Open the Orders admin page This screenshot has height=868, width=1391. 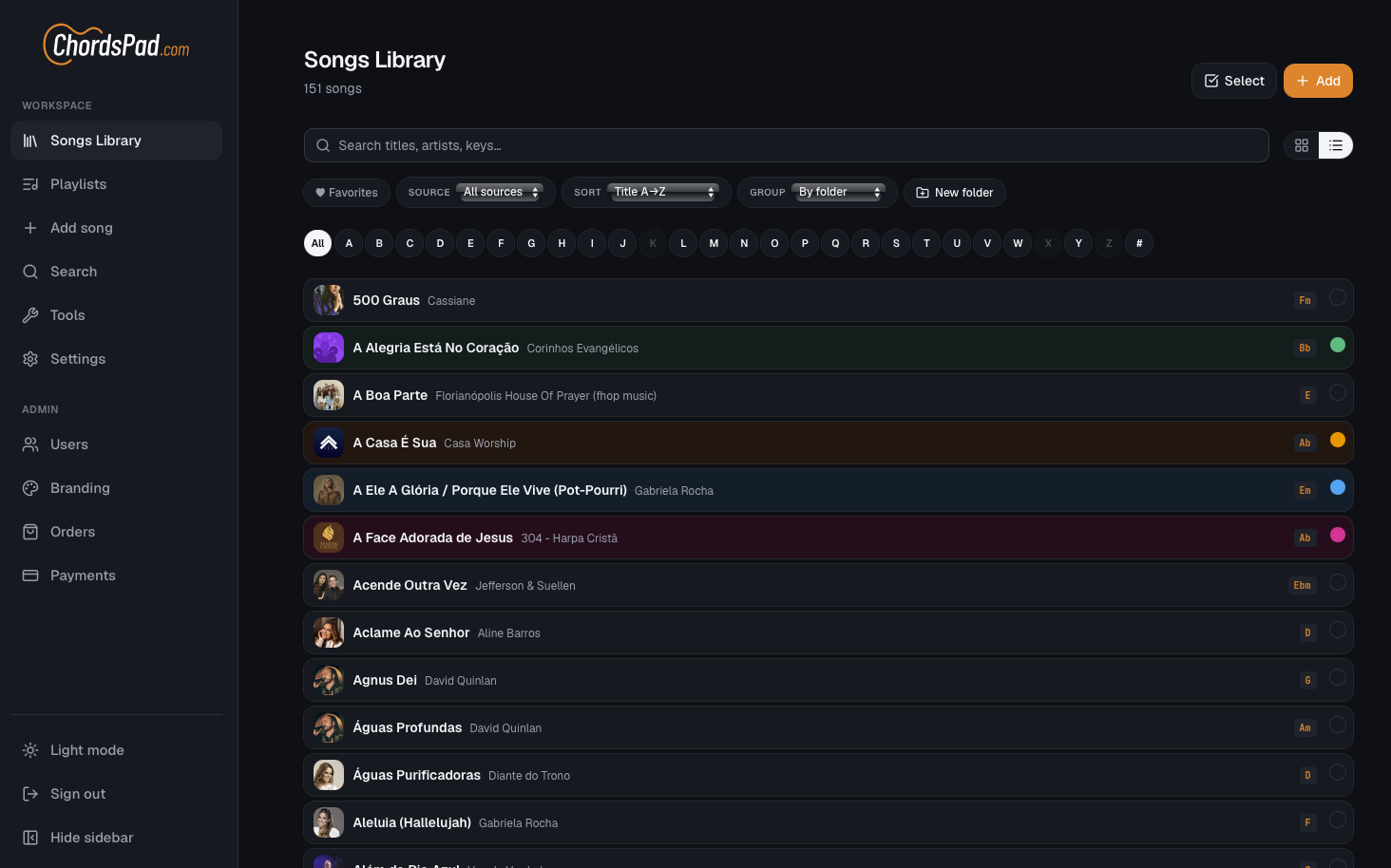pos(116,532)
